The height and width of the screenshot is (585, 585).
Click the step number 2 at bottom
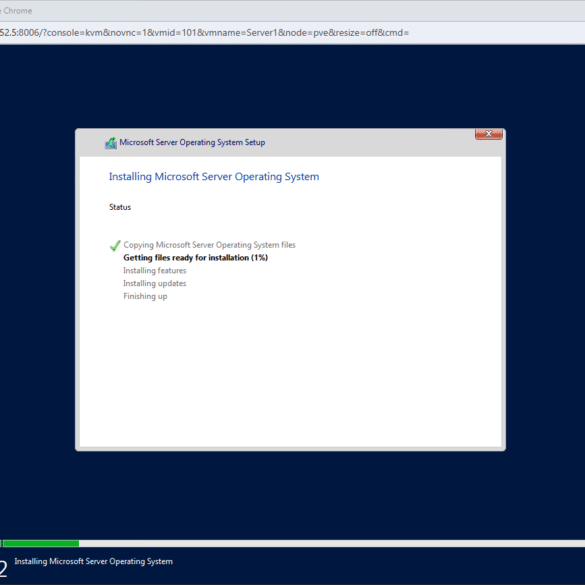click(3, 569)
